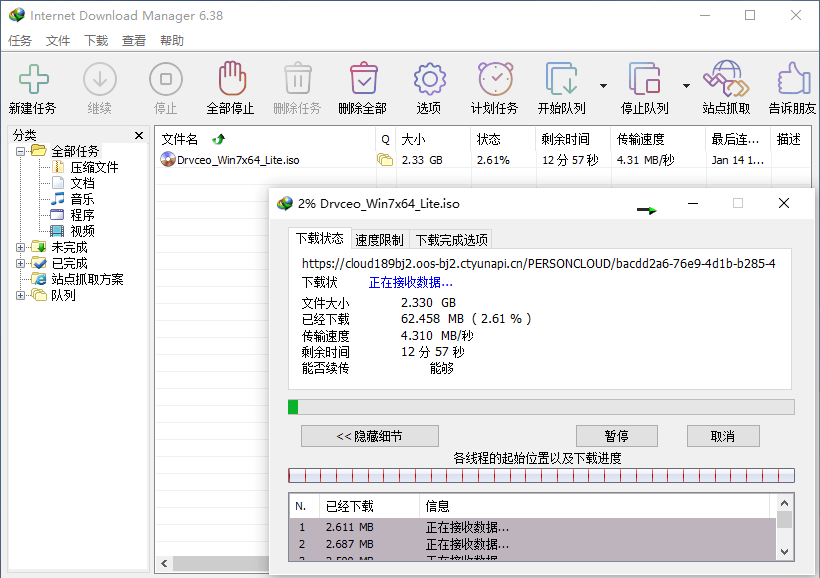Open the 文件 menu

tap(58, 40)
